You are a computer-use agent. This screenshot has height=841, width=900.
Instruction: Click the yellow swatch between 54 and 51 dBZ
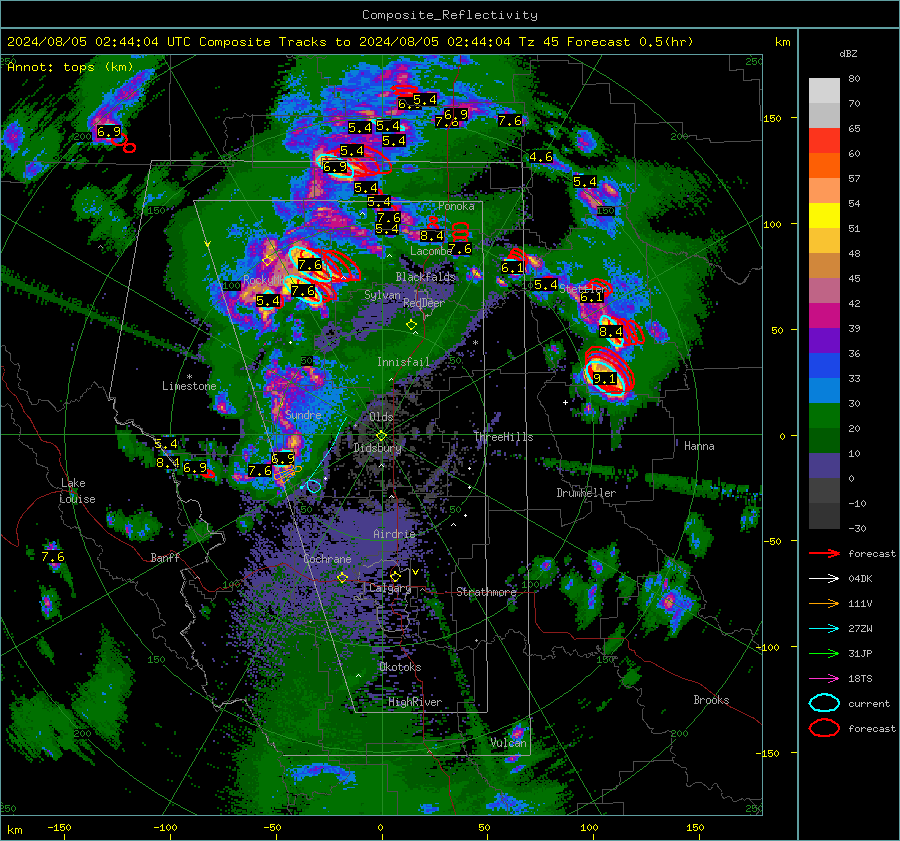pos(824,216)
